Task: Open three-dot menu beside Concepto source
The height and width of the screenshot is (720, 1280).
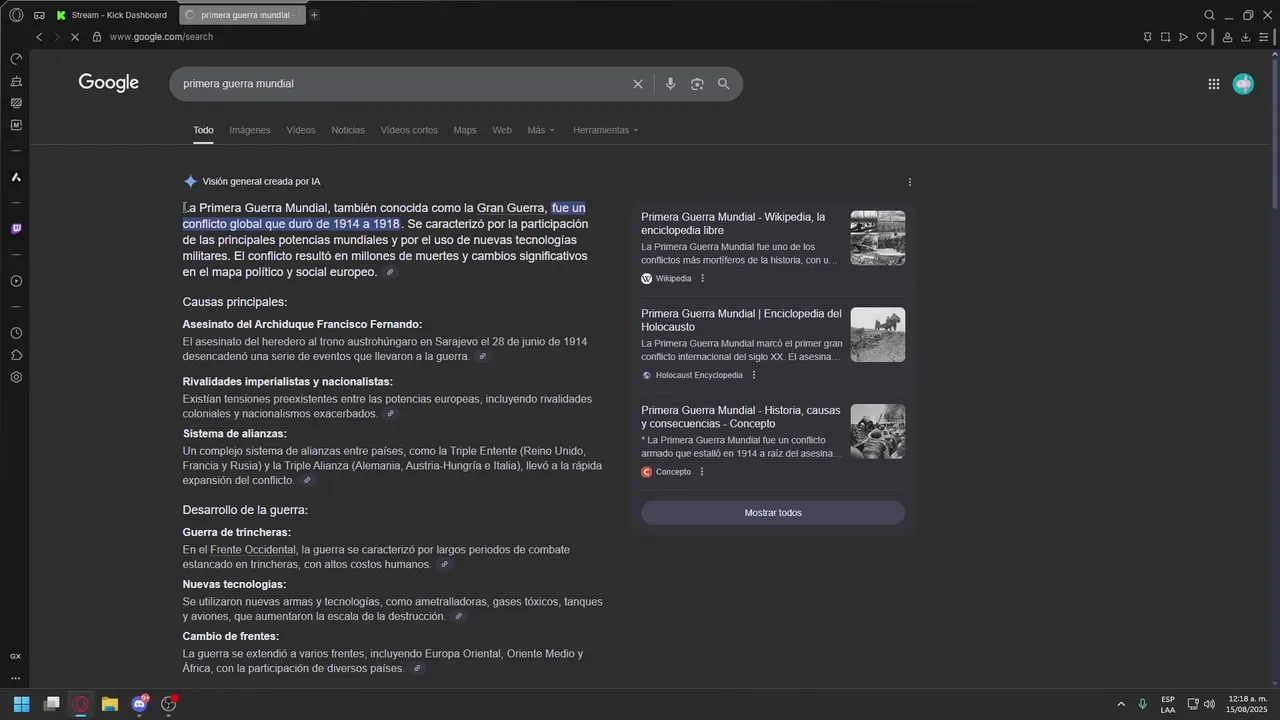Action: 702,472
